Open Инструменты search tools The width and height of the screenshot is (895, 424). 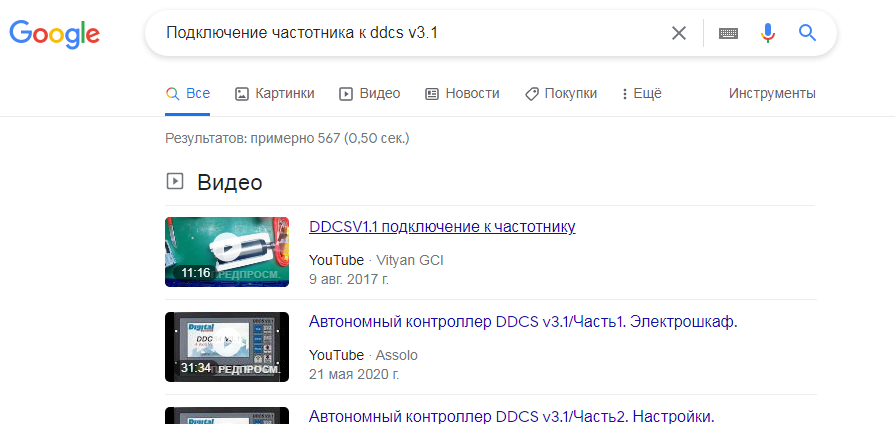point(772,94)
